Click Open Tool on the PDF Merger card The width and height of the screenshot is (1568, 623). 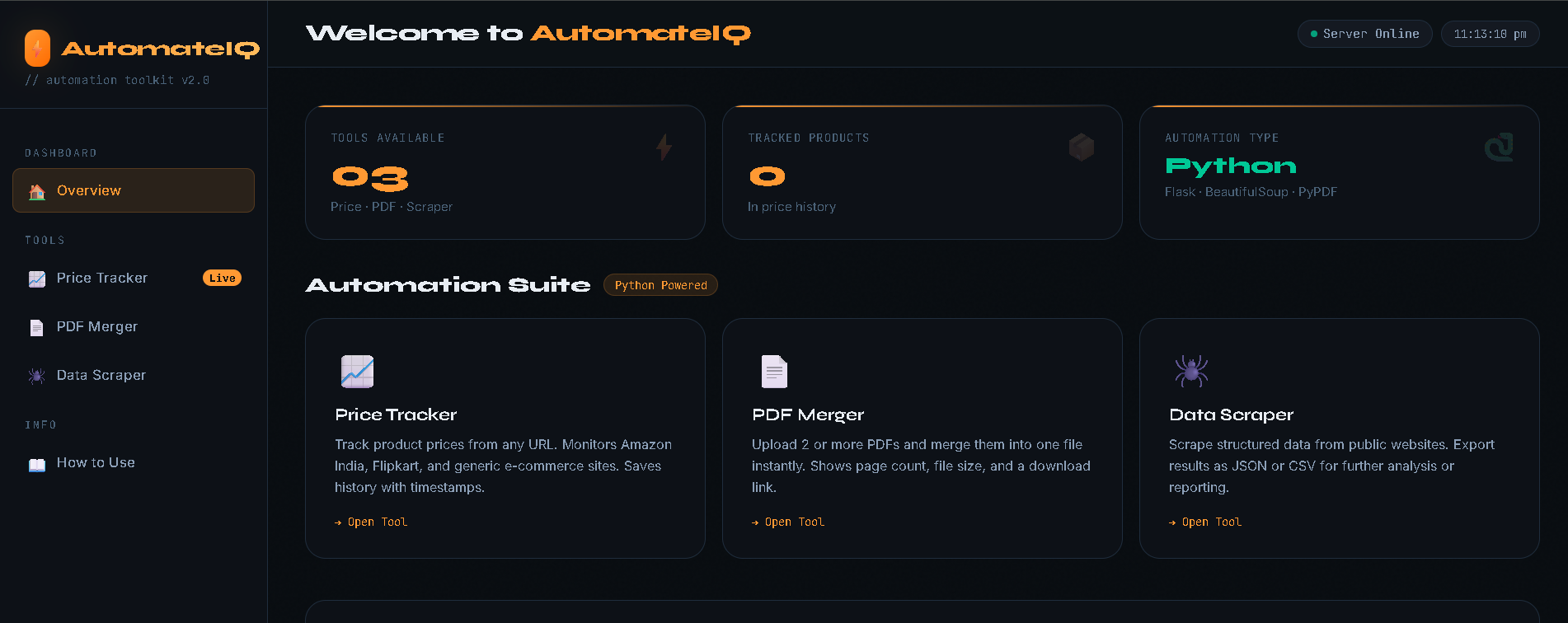787,522
